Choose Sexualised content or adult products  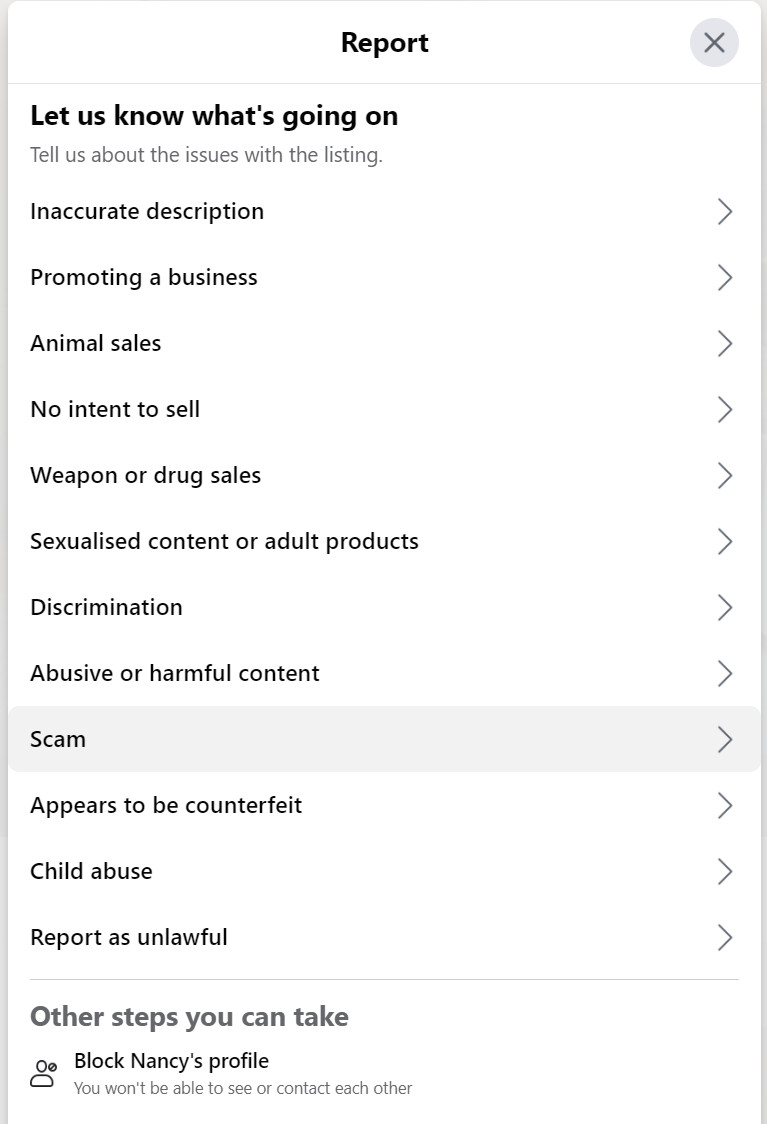coord(224,542)
